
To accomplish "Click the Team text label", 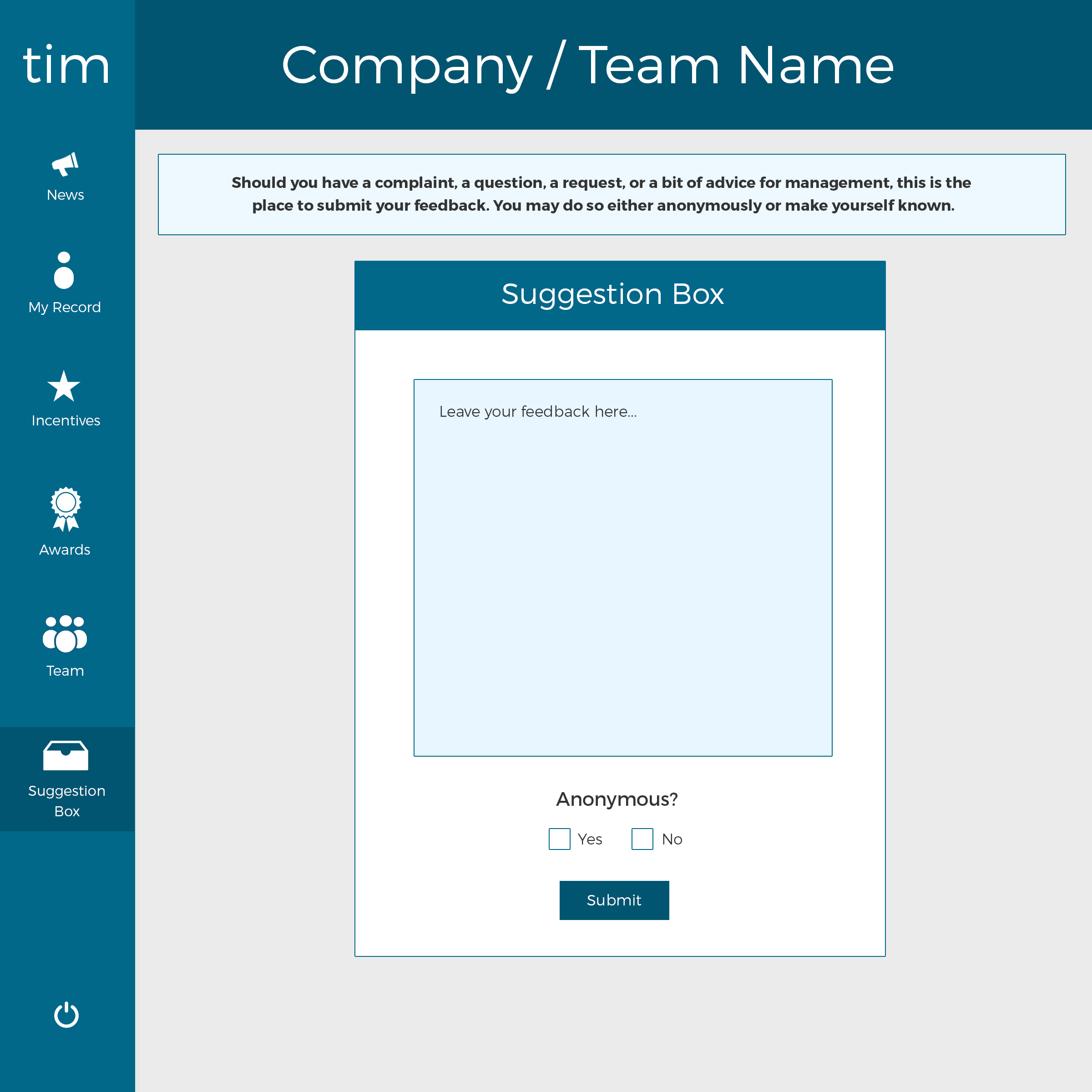I will 65,671.
